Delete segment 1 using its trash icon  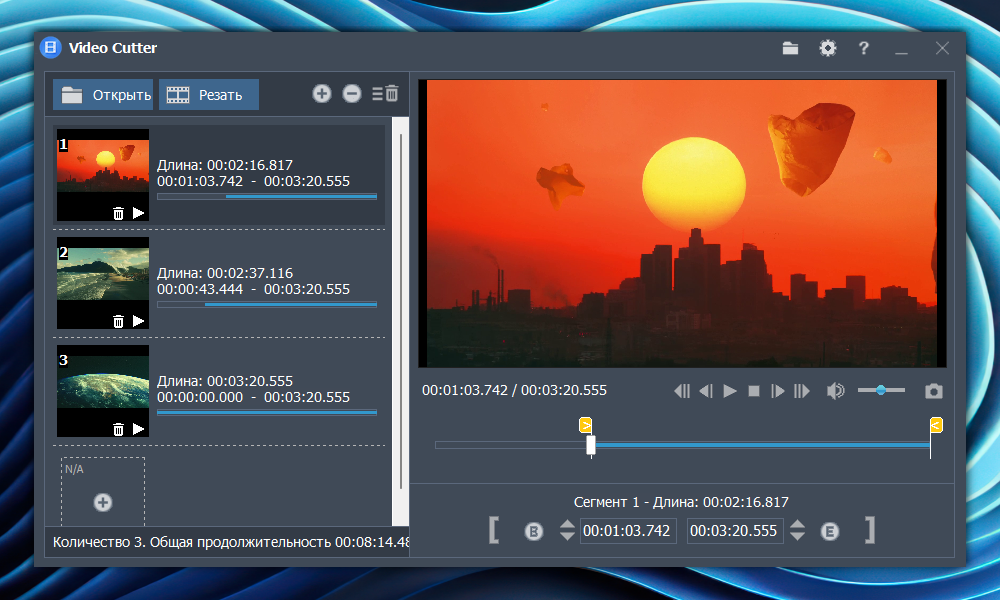(x=118, y=212)
